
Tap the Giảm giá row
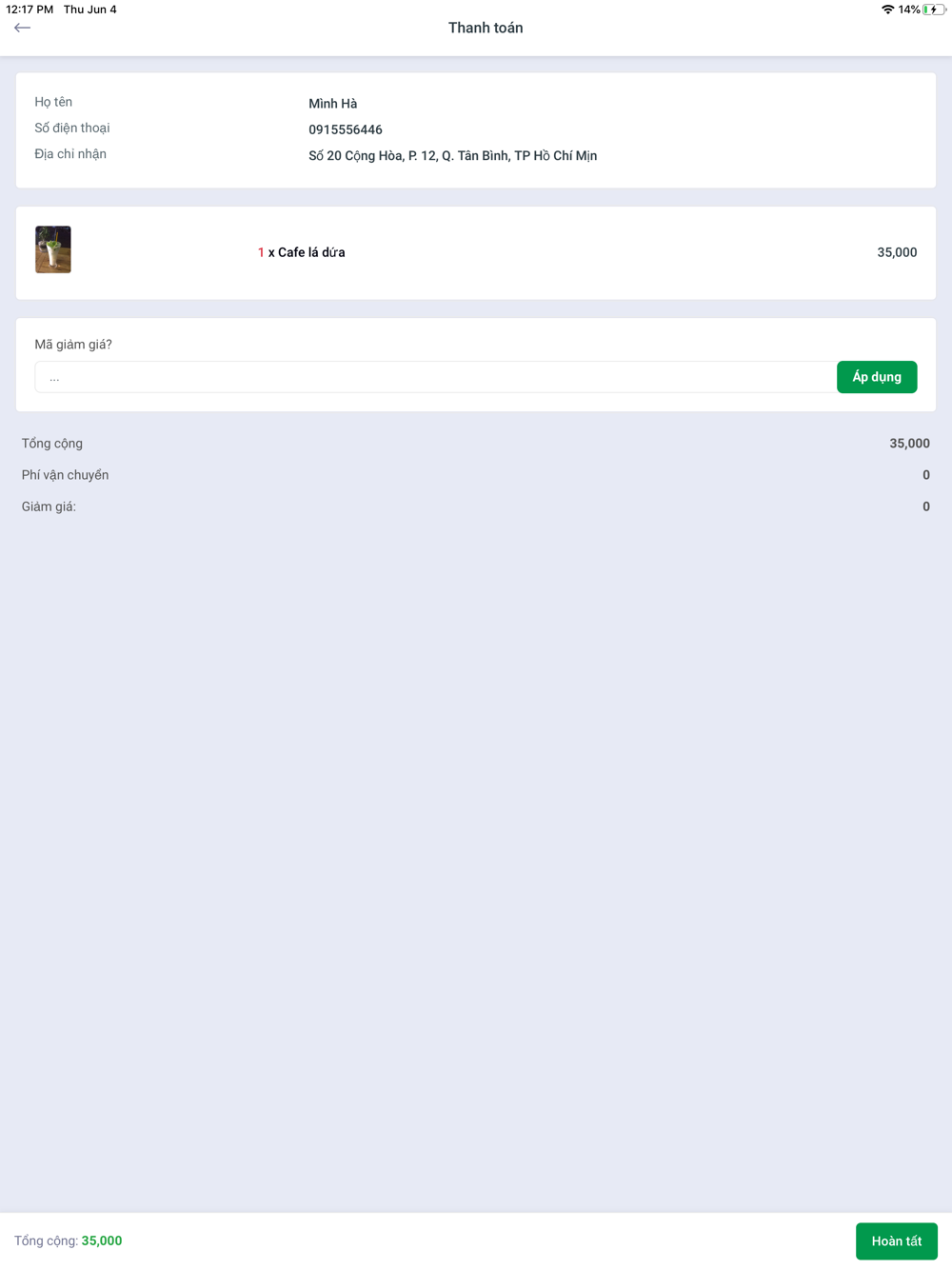476,506
